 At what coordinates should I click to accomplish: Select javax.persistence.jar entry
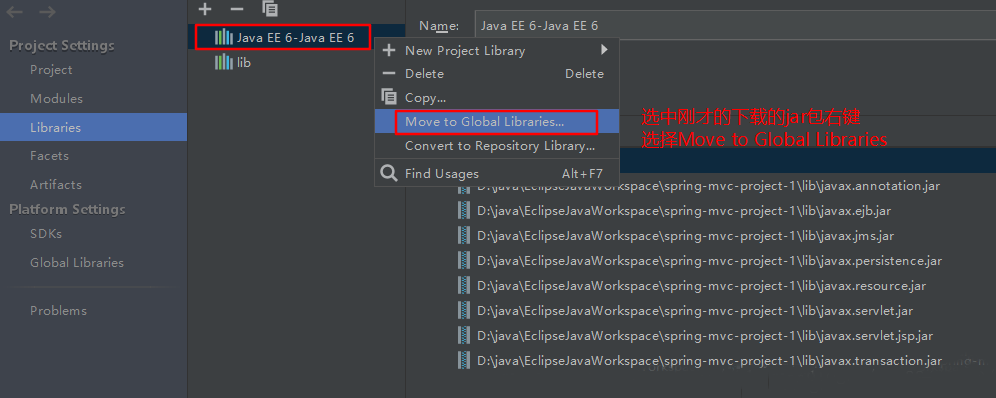click(x=710, y=261)
